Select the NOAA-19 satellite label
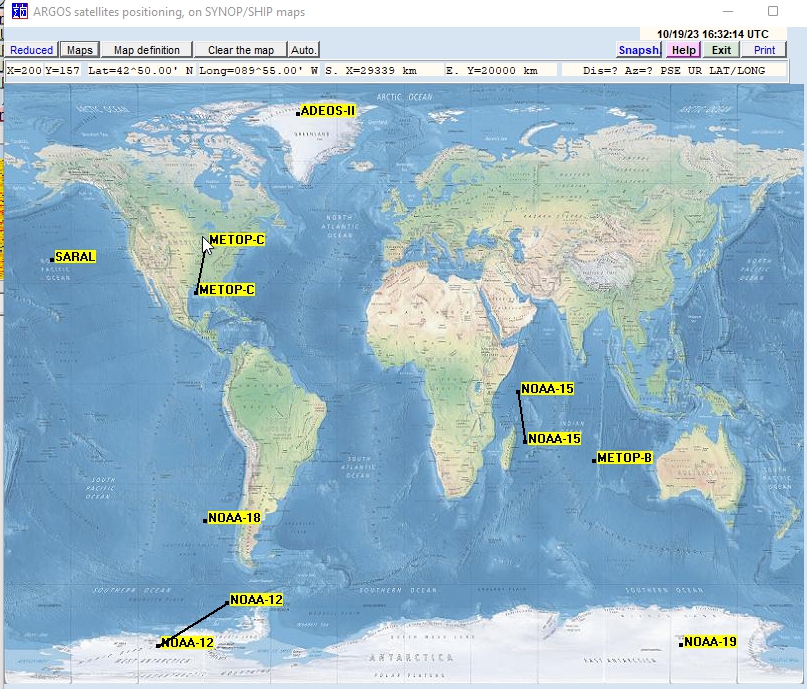Viewport: 807px width, 689px height. 710,642
